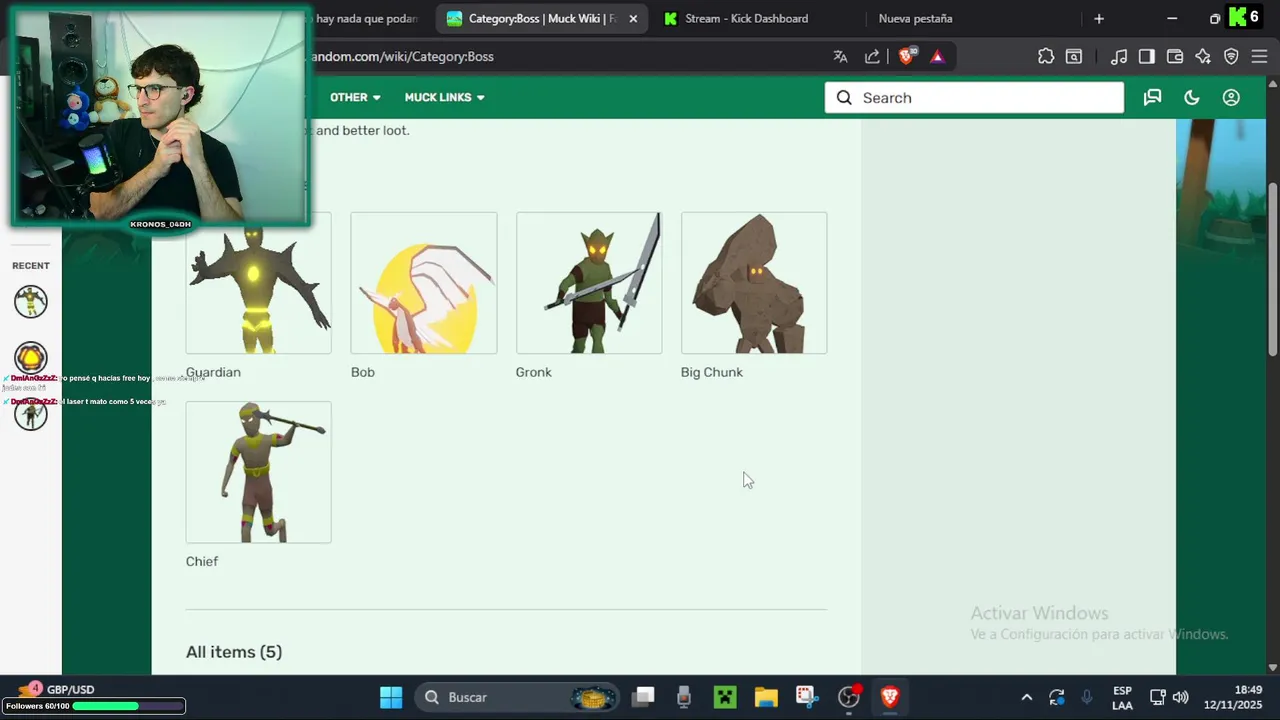Open the user account profile icon
Screen dimensions: 1280x720
[x=1231, y=97]
